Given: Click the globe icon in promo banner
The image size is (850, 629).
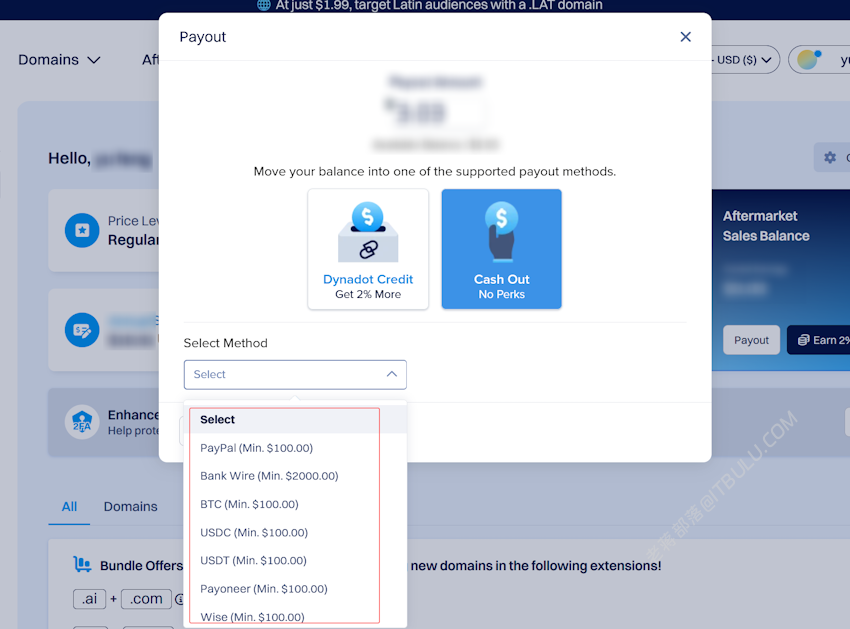Looking at the screenshot, I should point(264,5).
